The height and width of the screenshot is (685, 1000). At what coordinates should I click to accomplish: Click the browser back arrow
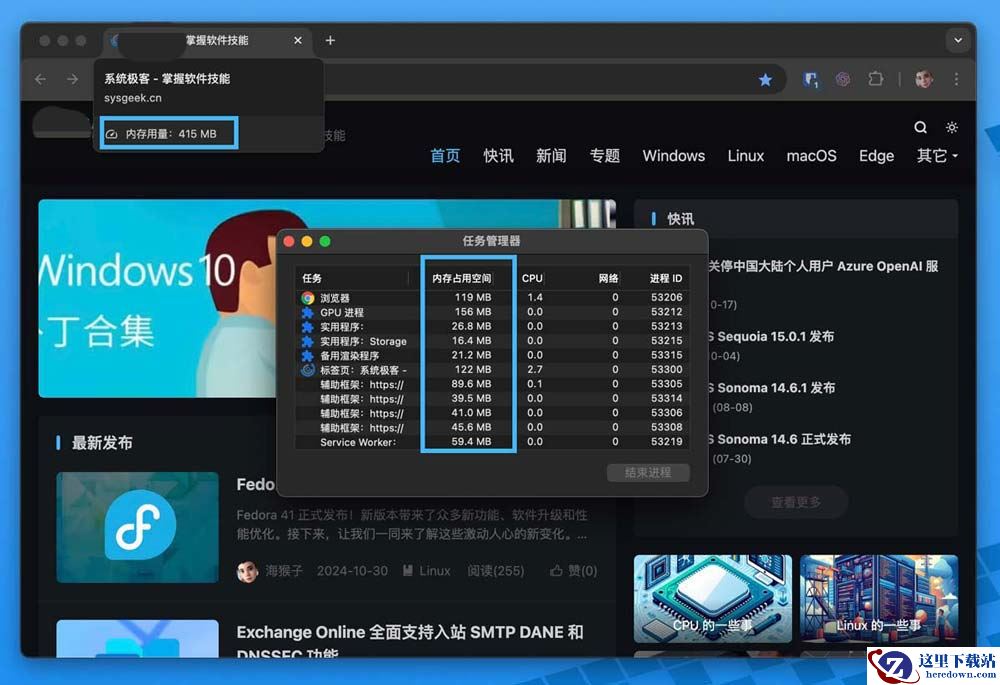click(x=41, y=79)
